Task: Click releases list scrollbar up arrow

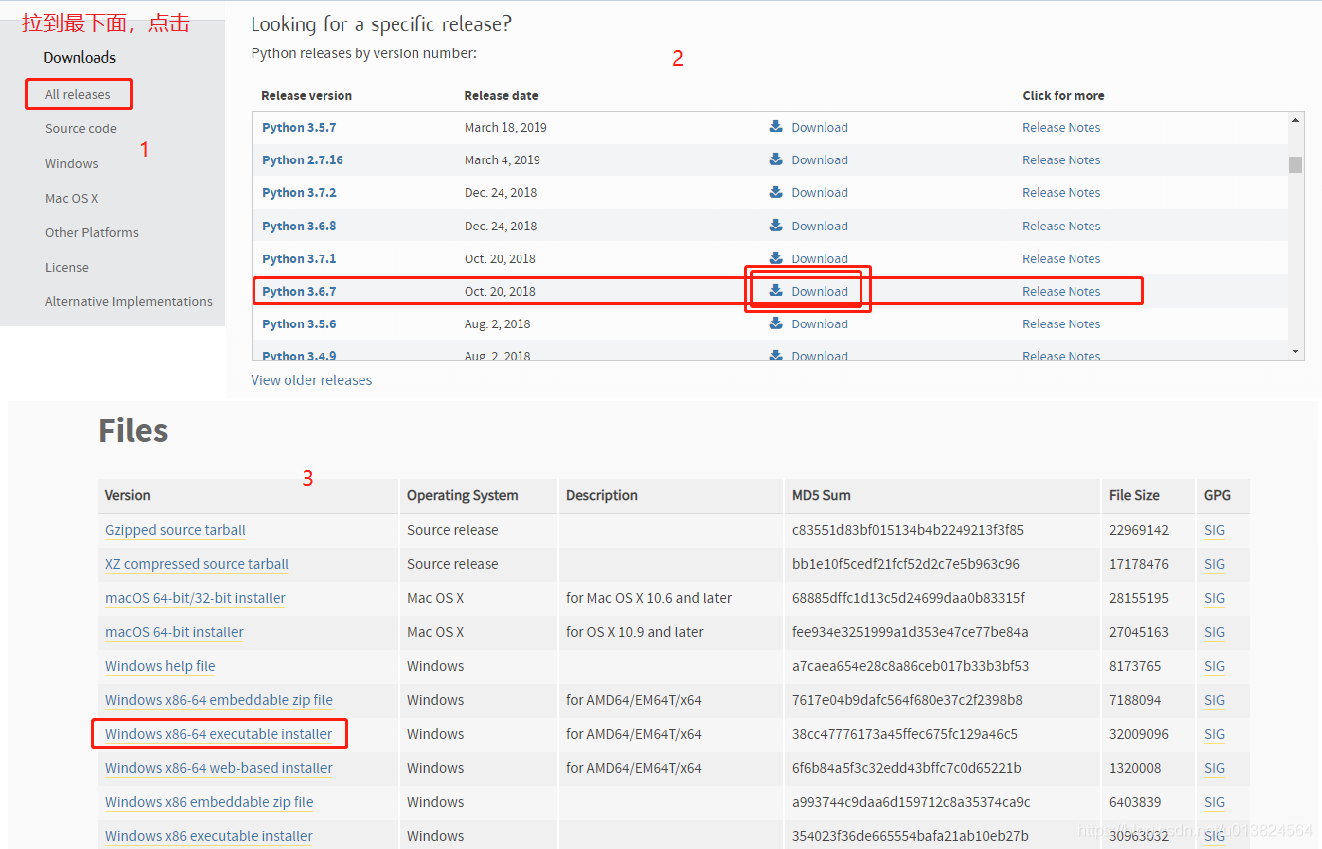Action: [1296, 120]
